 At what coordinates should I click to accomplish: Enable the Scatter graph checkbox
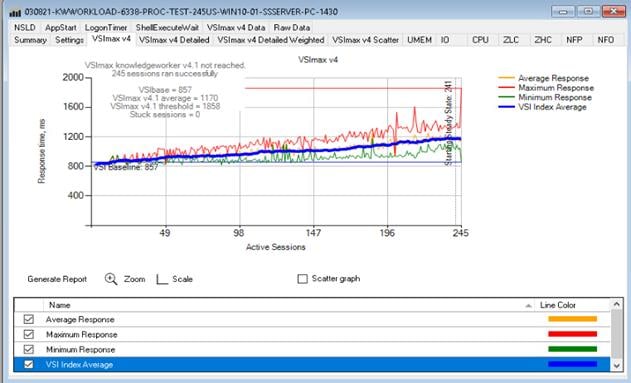(x=302, y=279)
